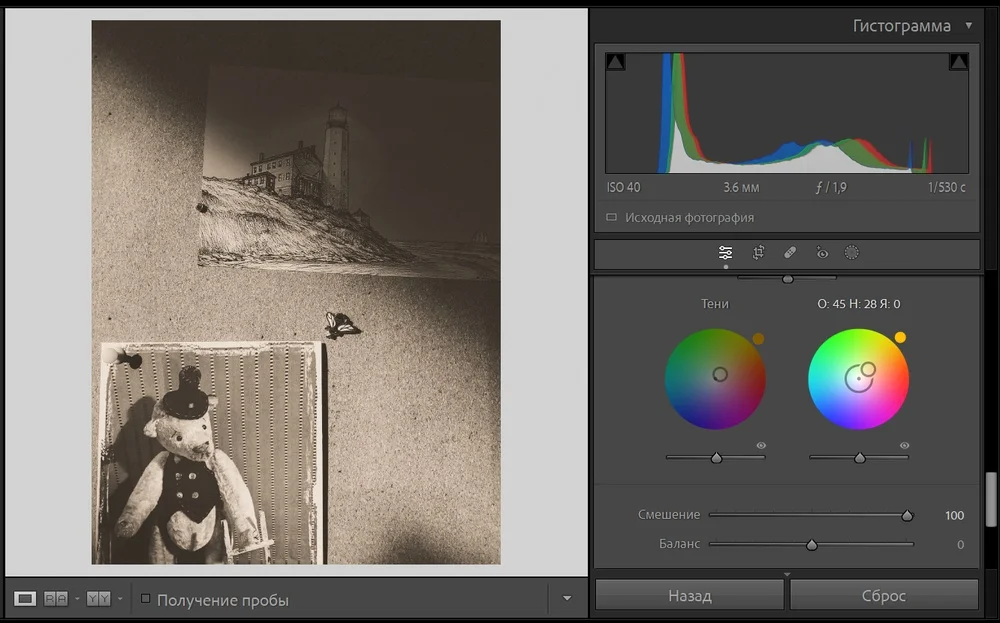Switch to before/after RA comparison view
This screenshot has width=1000, height=623.
[x=56, y=598]
